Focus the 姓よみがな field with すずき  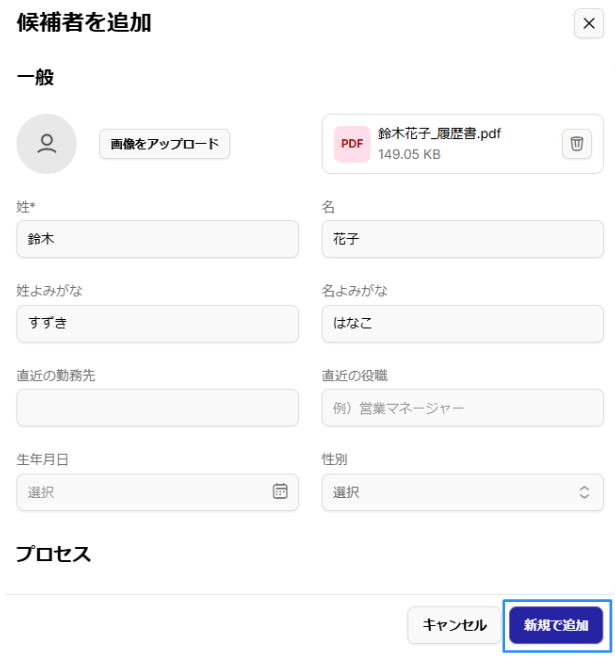coord(158,324)
